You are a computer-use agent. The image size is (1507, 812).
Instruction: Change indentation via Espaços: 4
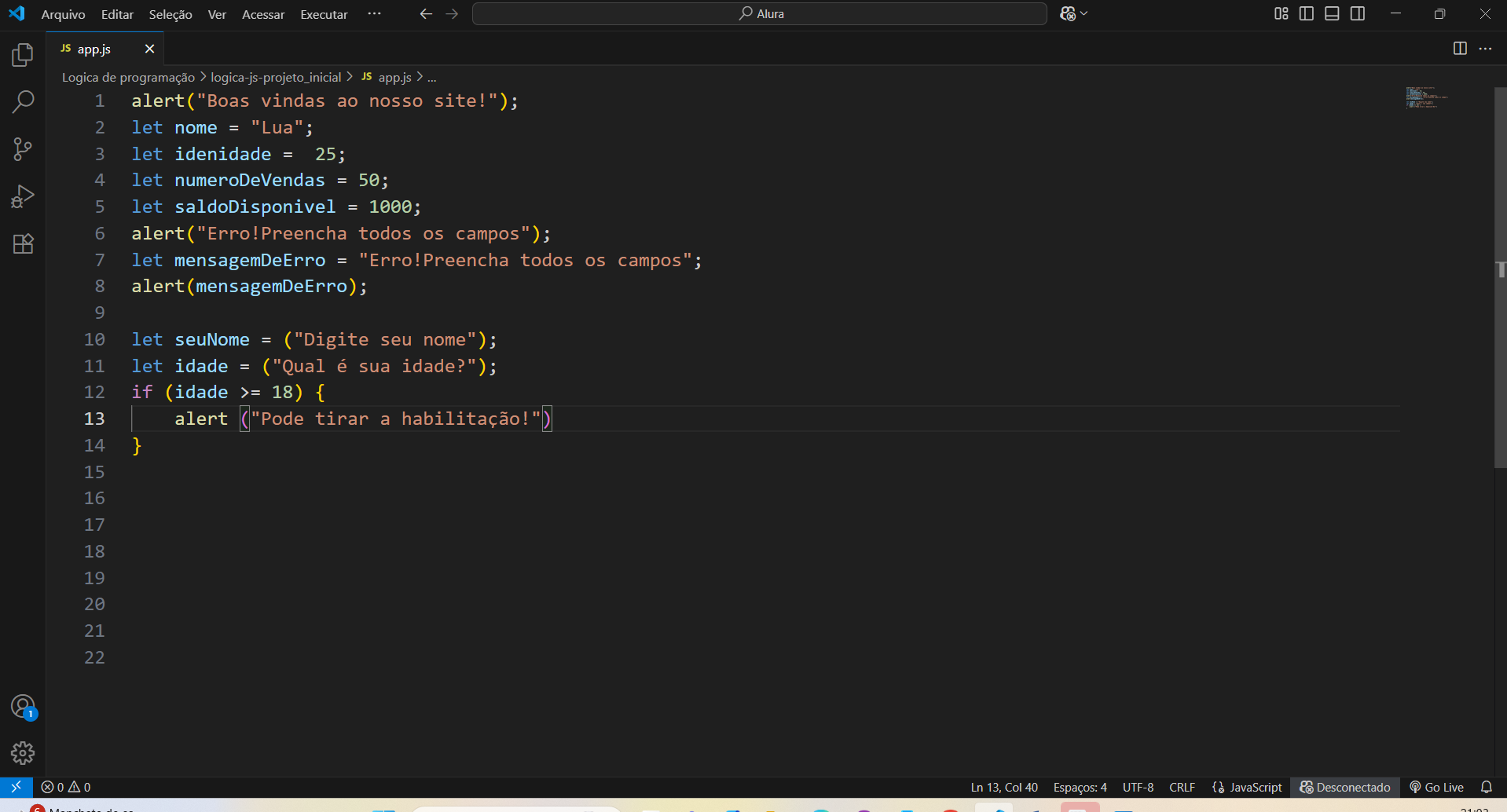pyautogui.click(x=1080, y=787)
